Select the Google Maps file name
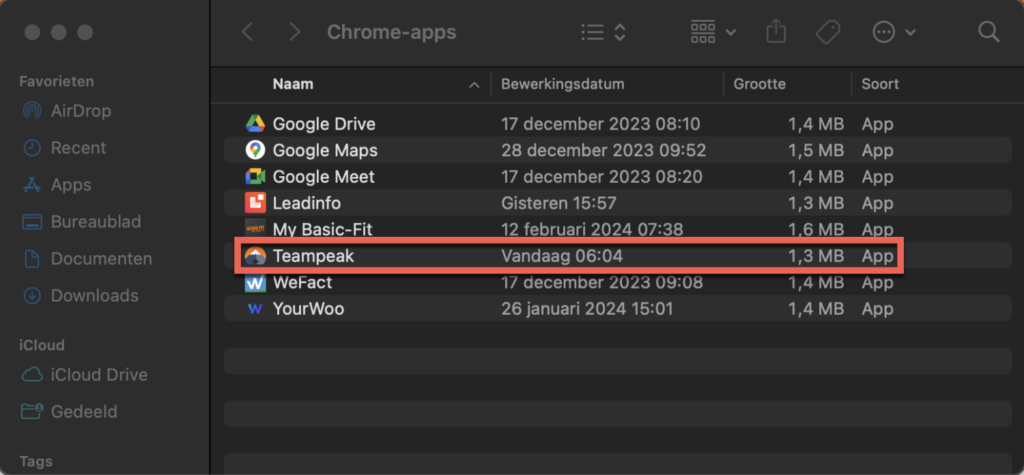 tap(325, 150)
